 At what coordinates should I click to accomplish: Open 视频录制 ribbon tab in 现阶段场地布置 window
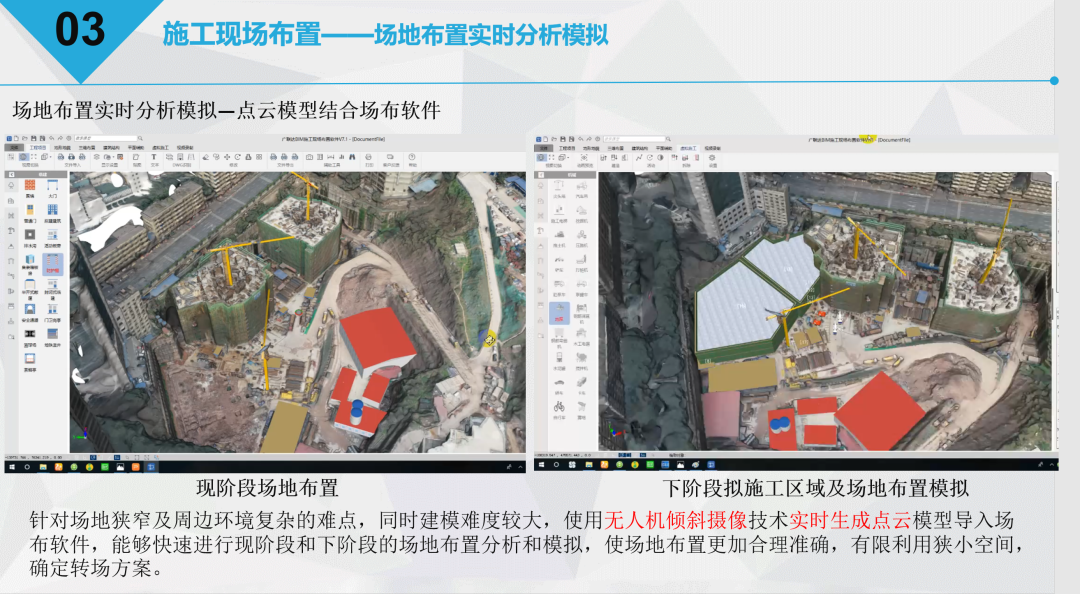(x=185, y=147)
